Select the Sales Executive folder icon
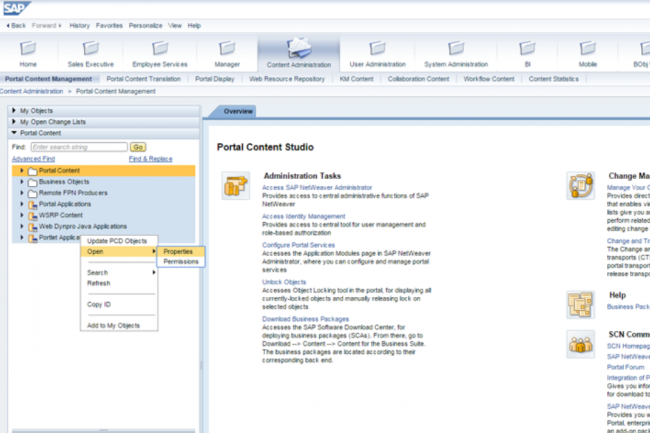Screen dimensions: 650x433 [x=91, y=48]
